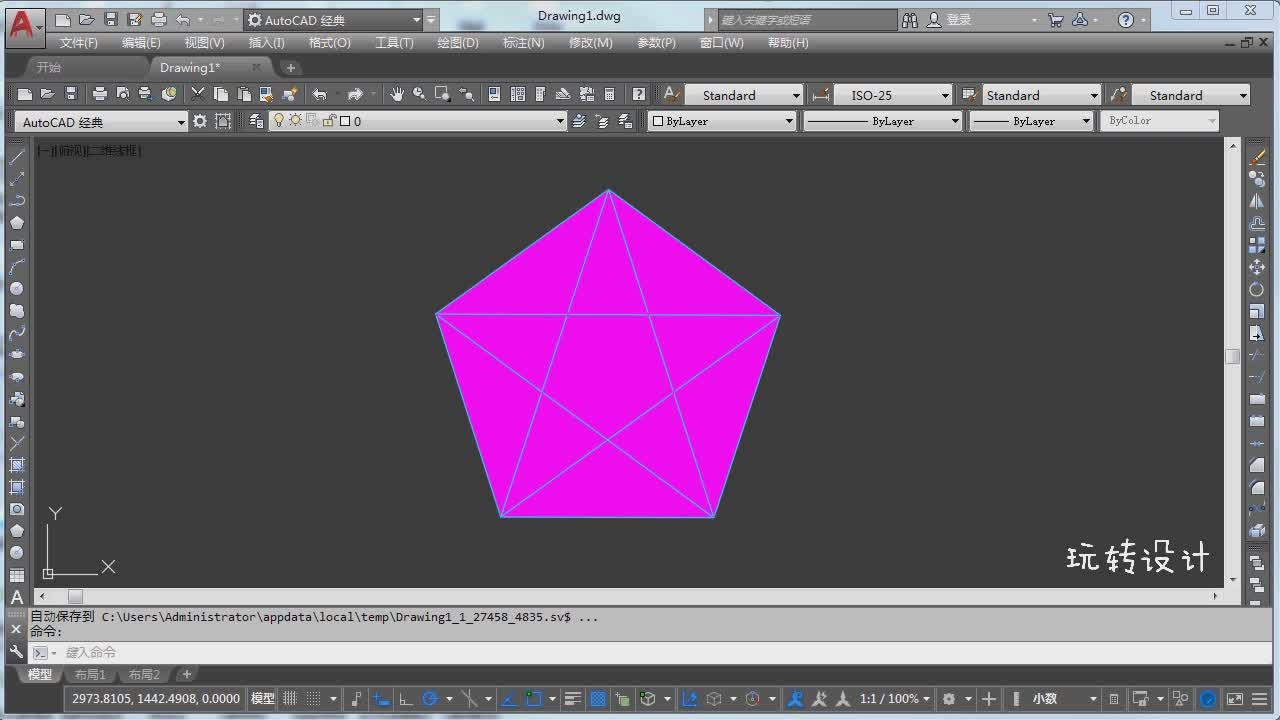Click the QuickCalc calculator icon

[x=609, y=94]
